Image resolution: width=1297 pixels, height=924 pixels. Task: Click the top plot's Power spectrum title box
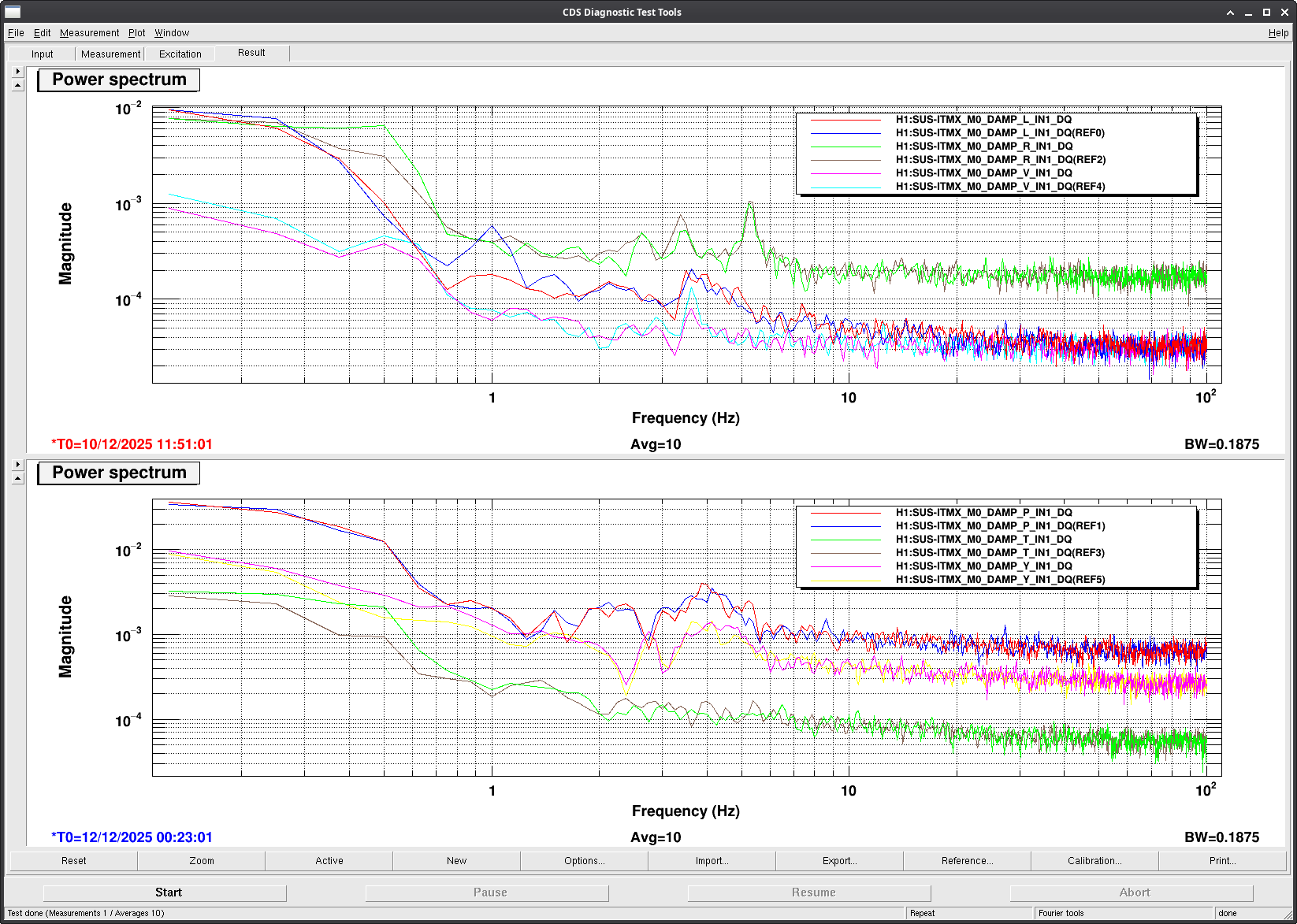119,80
